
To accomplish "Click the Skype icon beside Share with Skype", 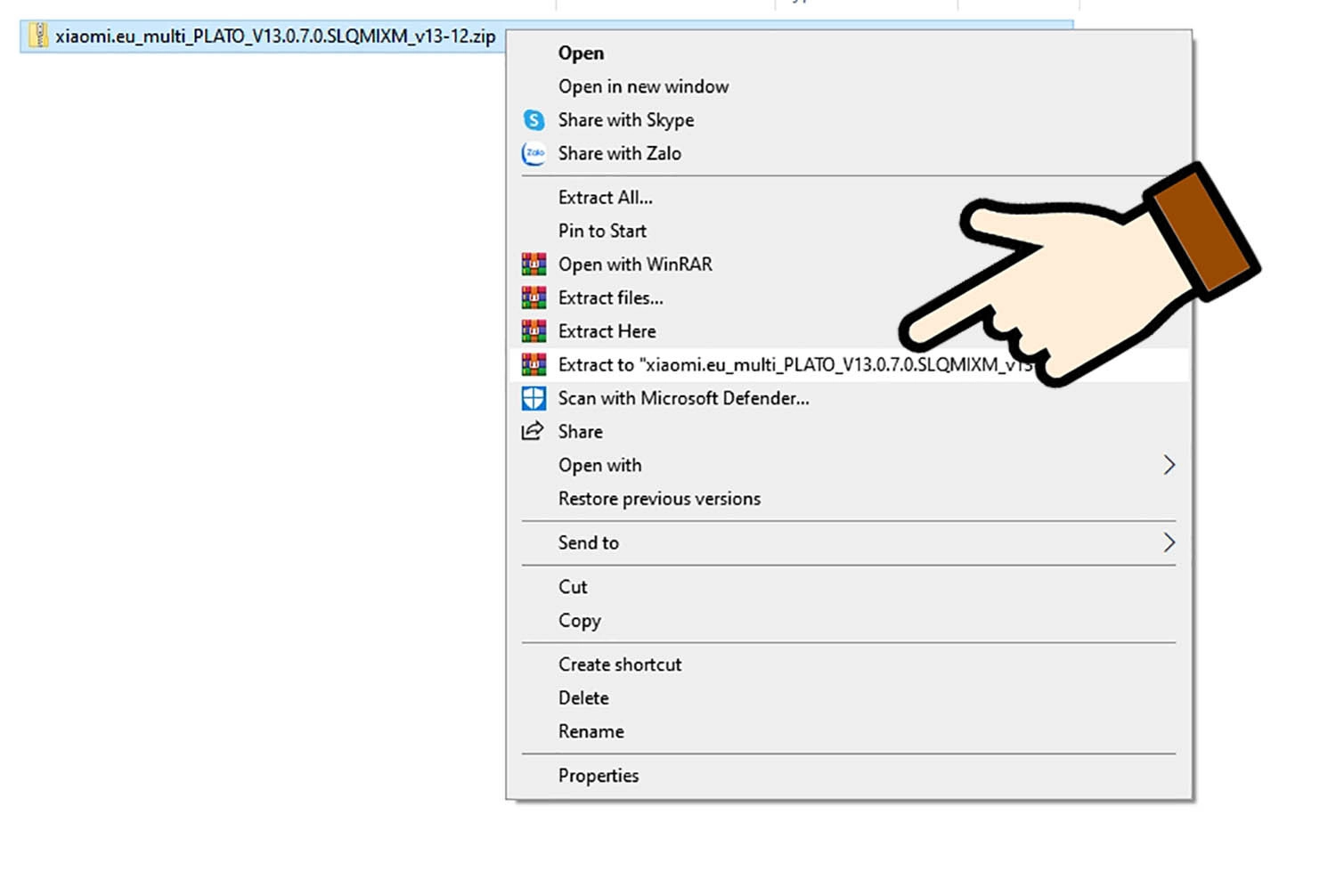I will (534, 120).
